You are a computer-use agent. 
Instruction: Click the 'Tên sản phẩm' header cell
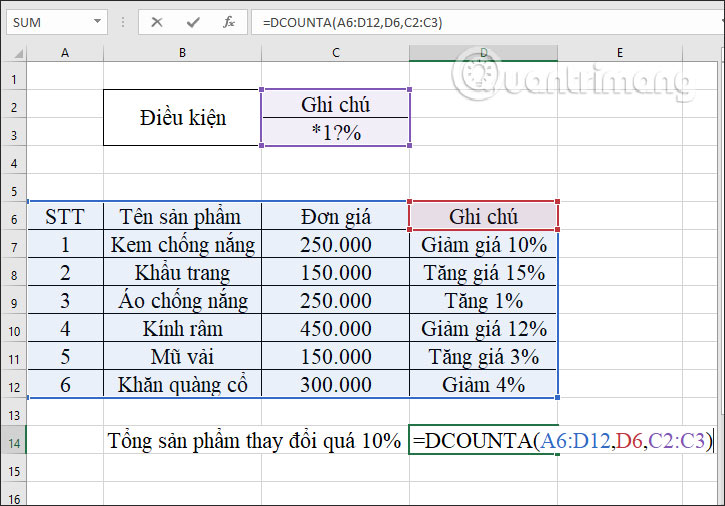(x=182, y=216)
